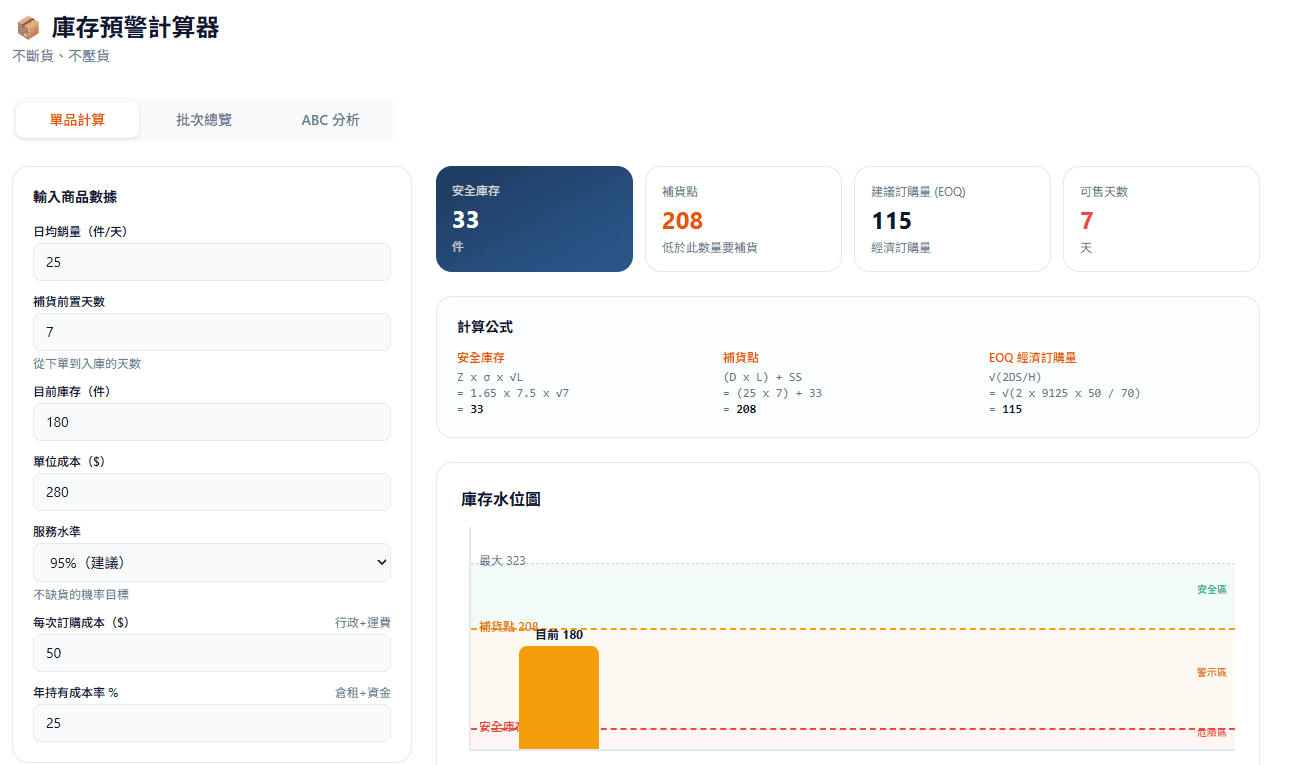Click the 輸入商品數據 heading

pyautogui.click(x=75, y=197)
